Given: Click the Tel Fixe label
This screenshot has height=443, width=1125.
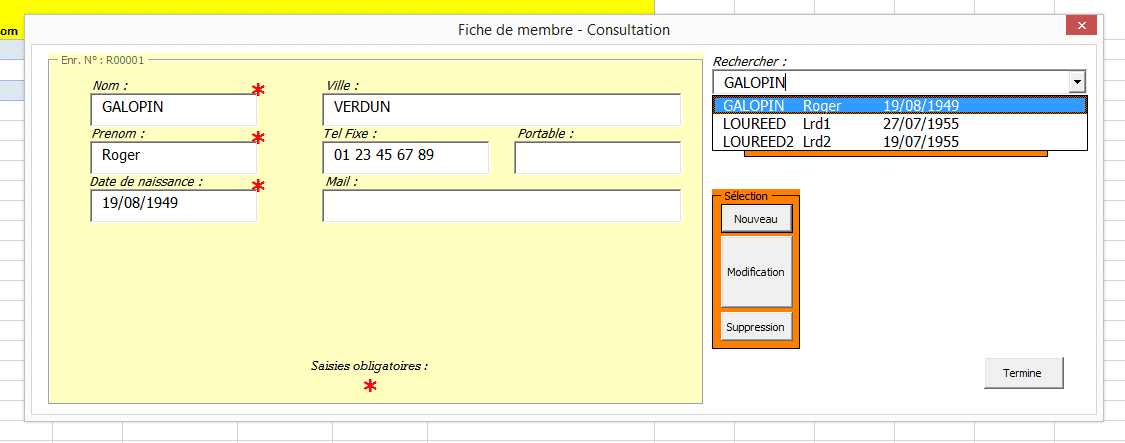Looking at the screenshot, I should [351, 134].
